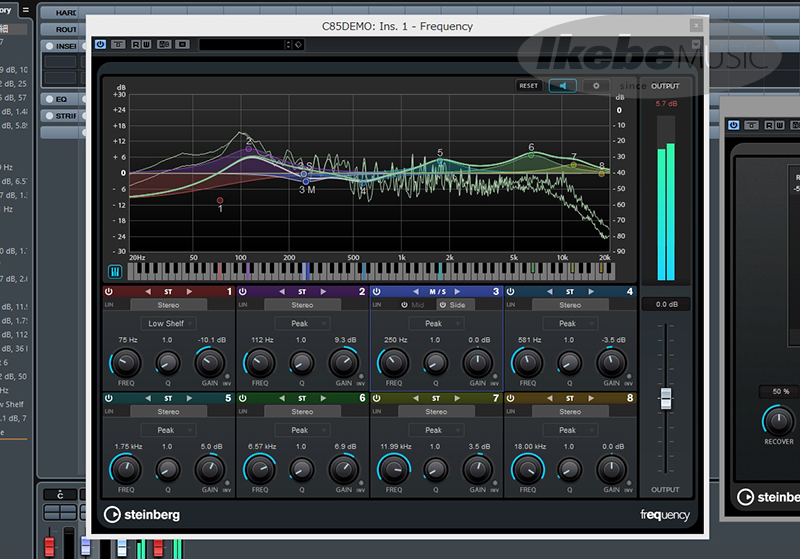This screenshot has height=559, width=800.
Task: Open band 5 Peak filter type dropdown
Action: (168, 430)
